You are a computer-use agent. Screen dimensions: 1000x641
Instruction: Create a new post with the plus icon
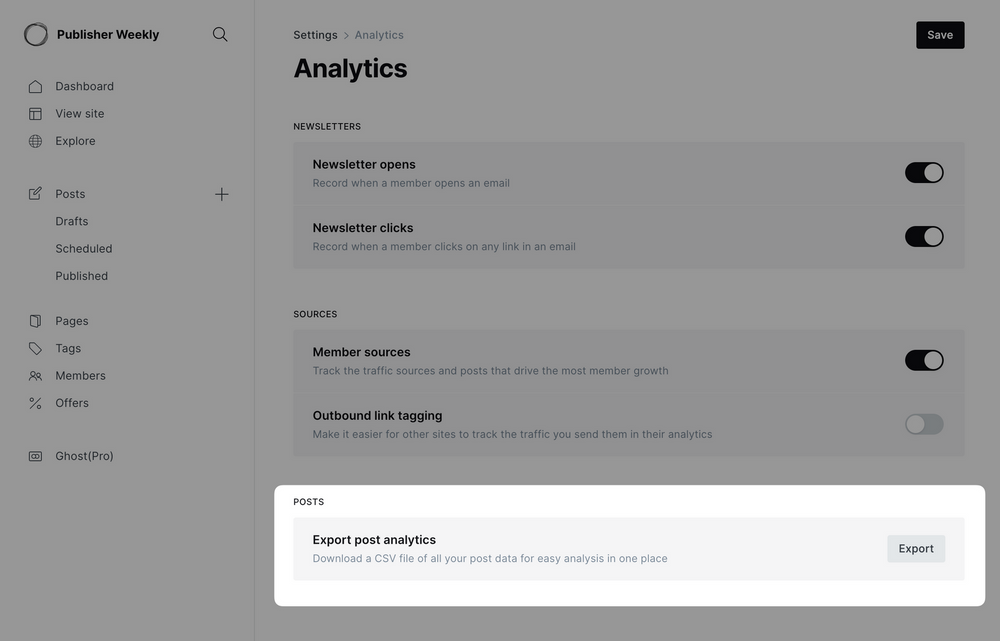(221, 193)
